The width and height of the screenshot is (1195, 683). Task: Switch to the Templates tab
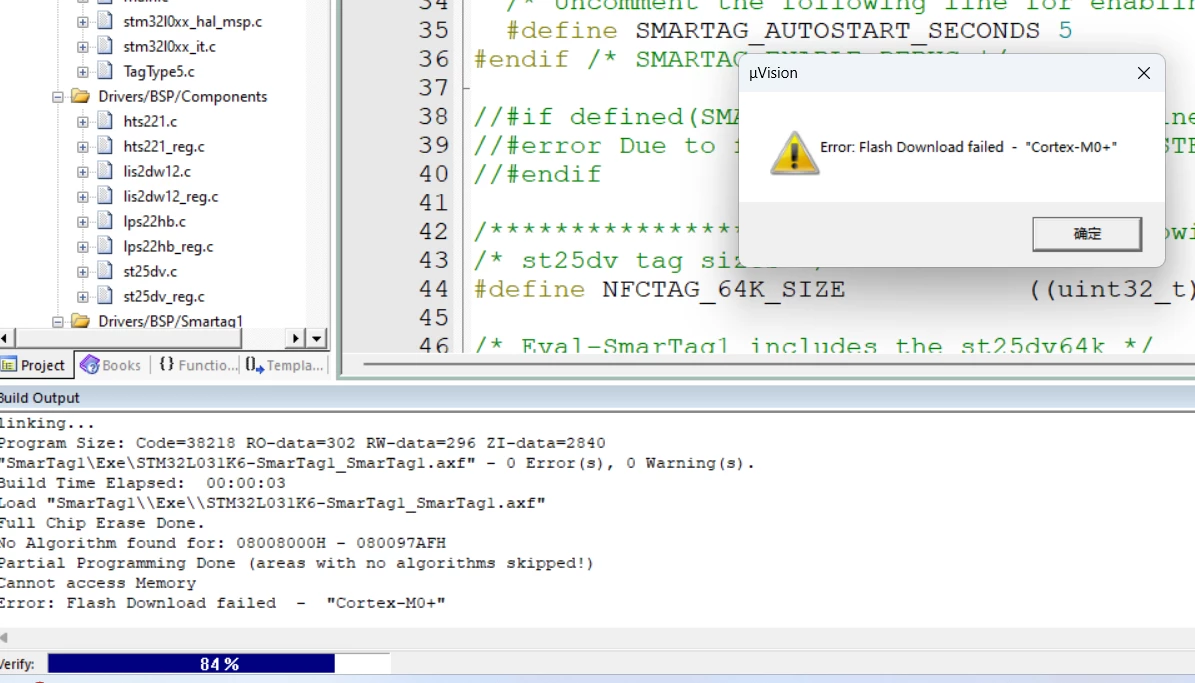pos(285,365)
